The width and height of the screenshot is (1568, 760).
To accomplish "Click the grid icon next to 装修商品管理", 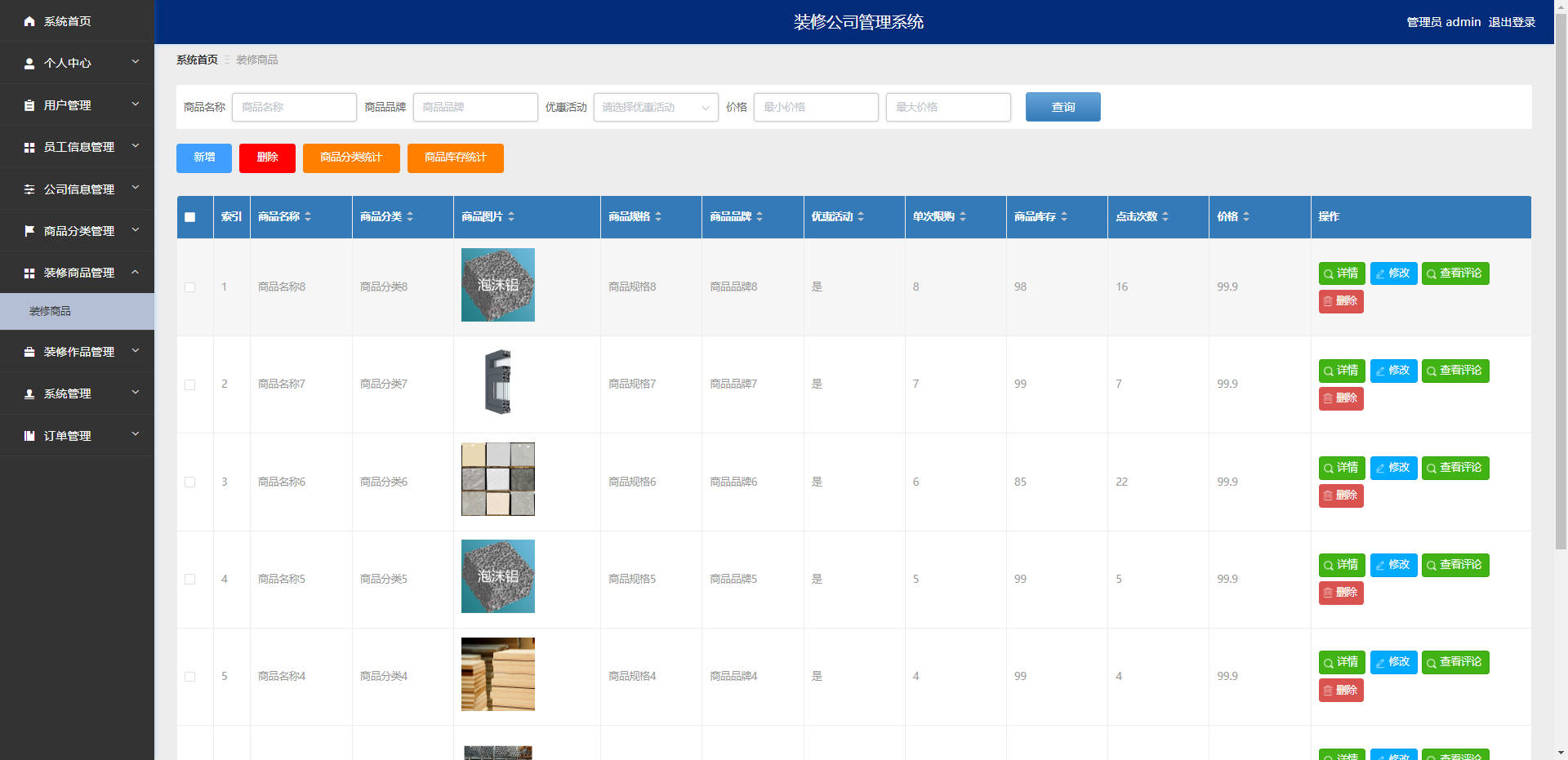I will 29,273.
